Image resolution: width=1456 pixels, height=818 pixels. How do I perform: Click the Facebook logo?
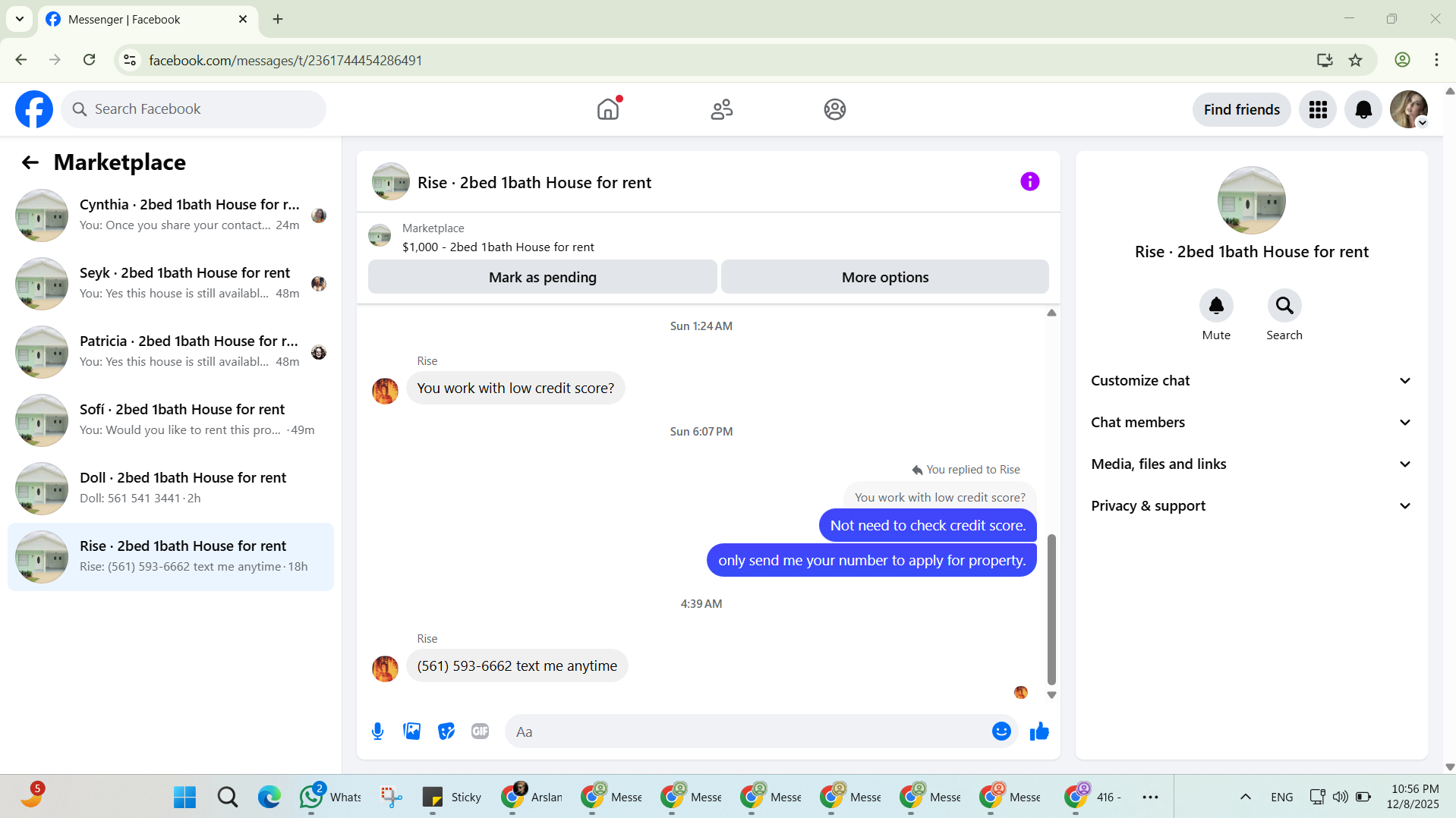[34, 109]
